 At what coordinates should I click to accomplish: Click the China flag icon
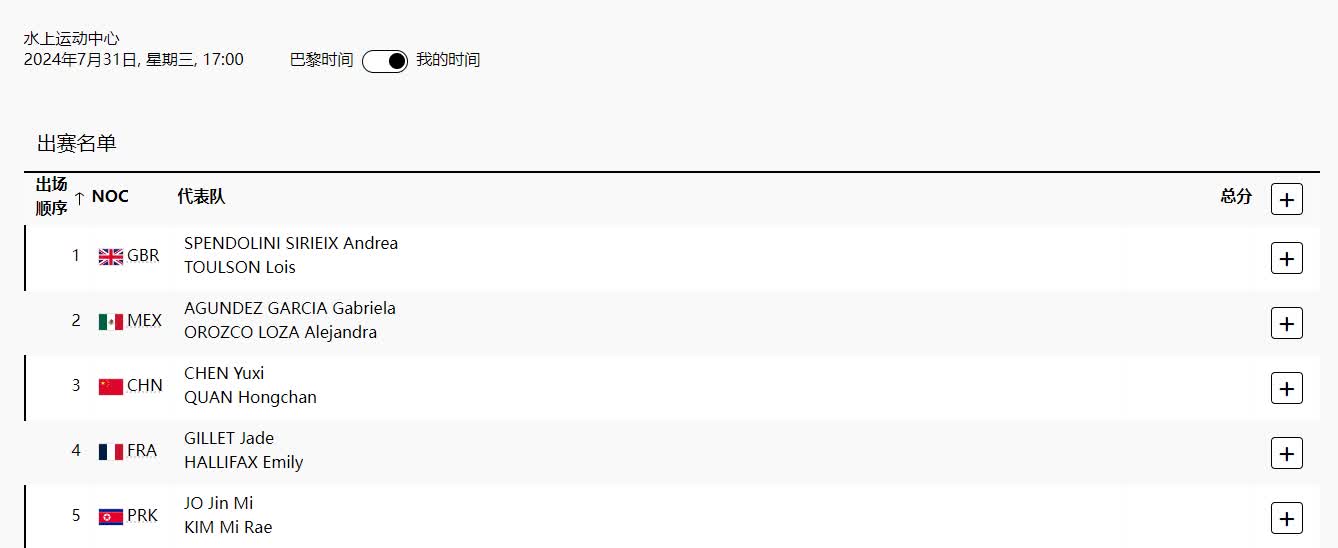110,386
